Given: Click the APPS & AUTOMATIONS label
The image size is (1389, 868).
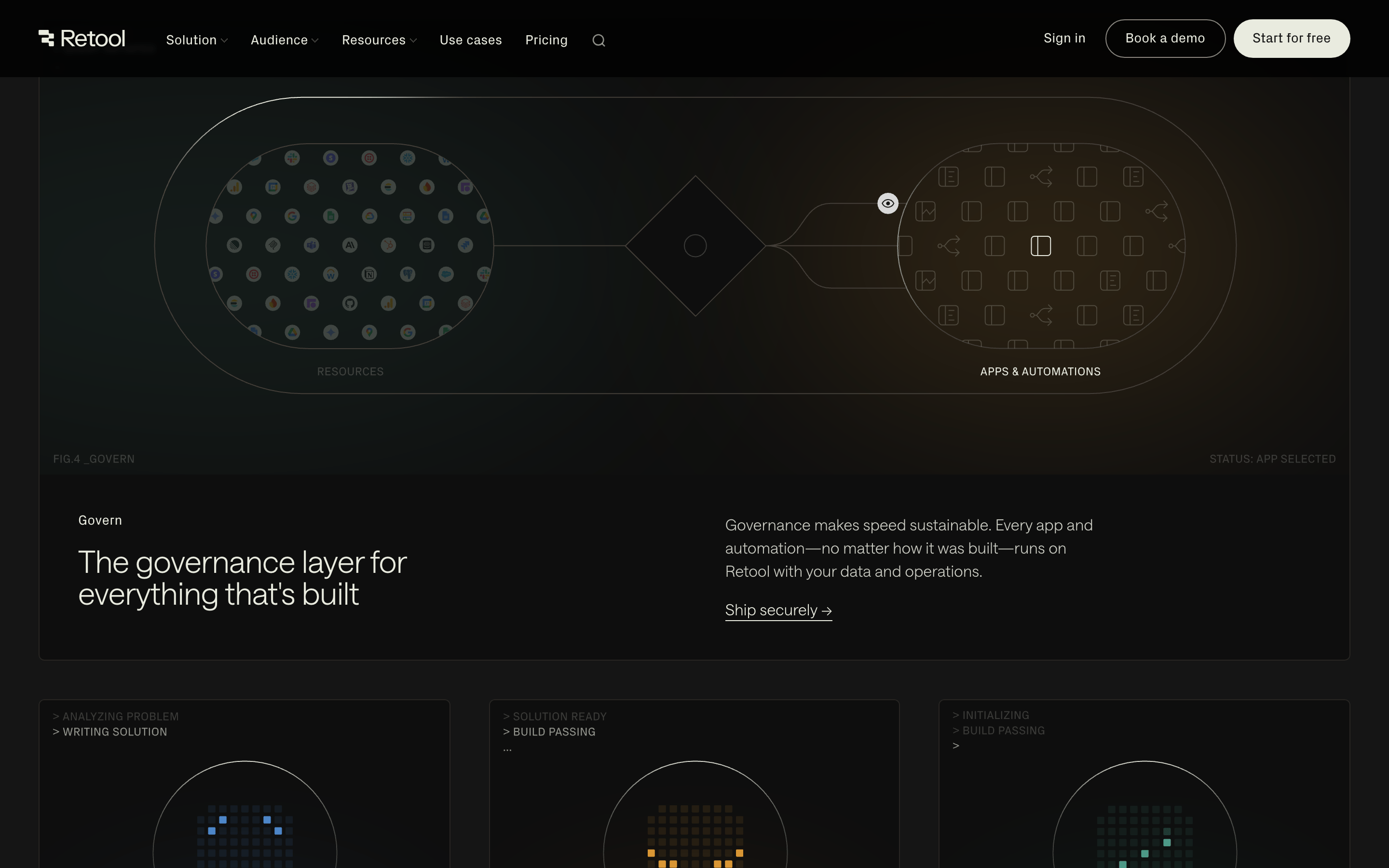Looking at the screenshot, I should pyautogui.click(x=1040, y=371).
